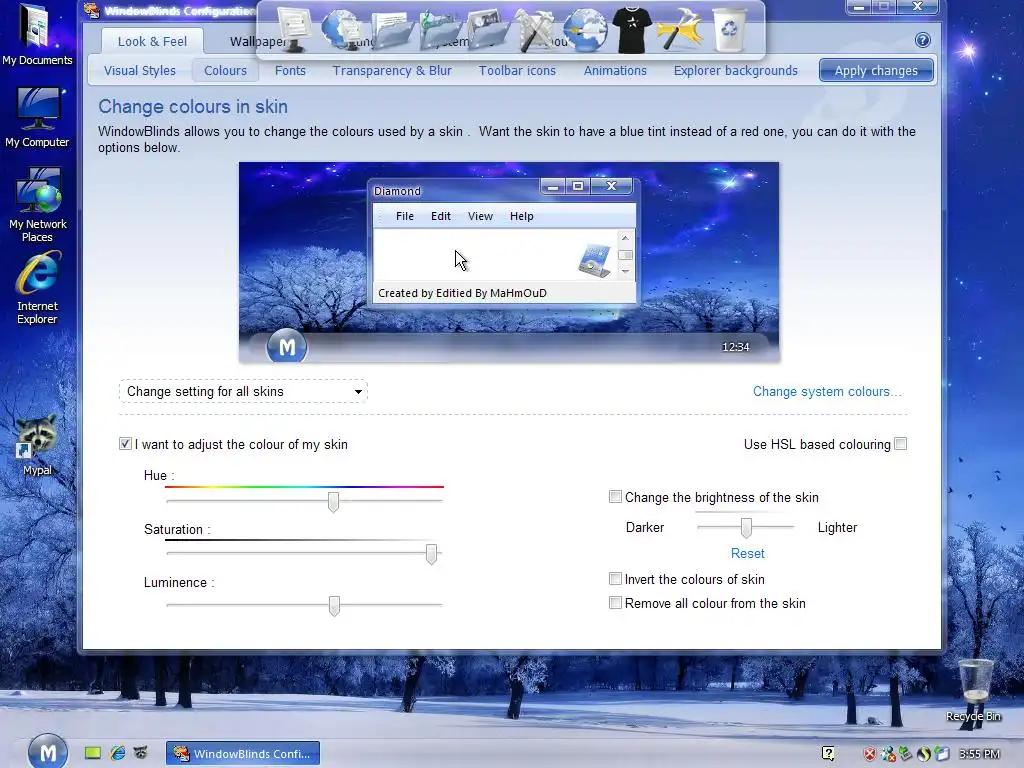Open the music folder dock icon
1024x768 pixels.
pyautogui.click(x=440, y=29)
